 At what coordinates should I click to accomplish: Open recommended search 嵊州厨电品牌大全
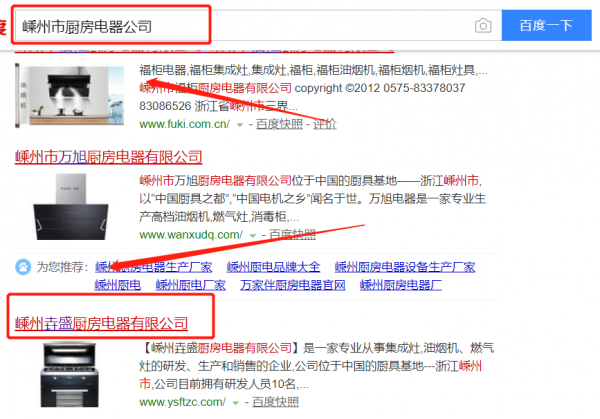point(273,267)
